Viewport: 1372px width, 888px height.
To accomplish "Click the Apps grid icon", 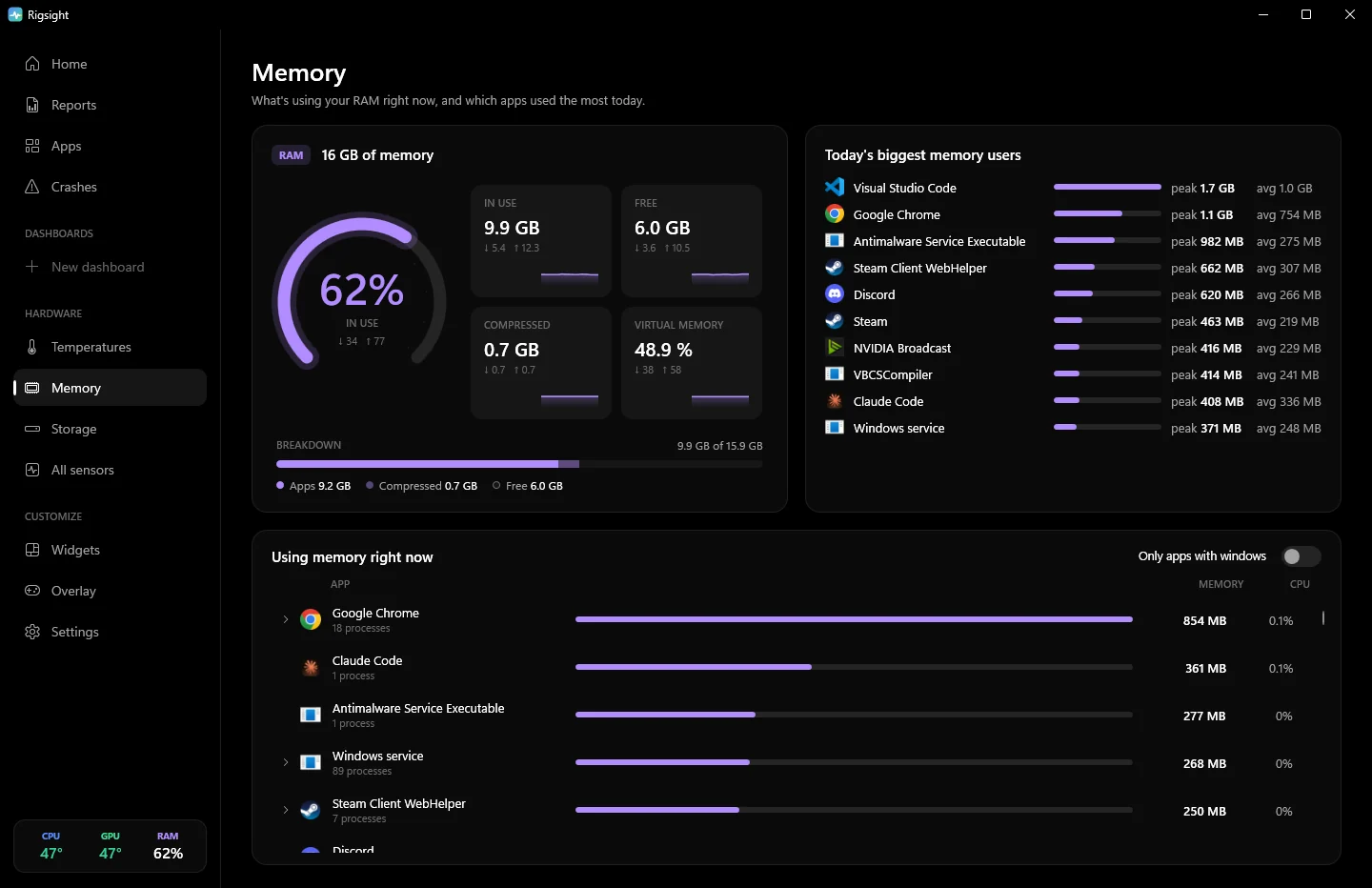I will click(x=32, y=146).
